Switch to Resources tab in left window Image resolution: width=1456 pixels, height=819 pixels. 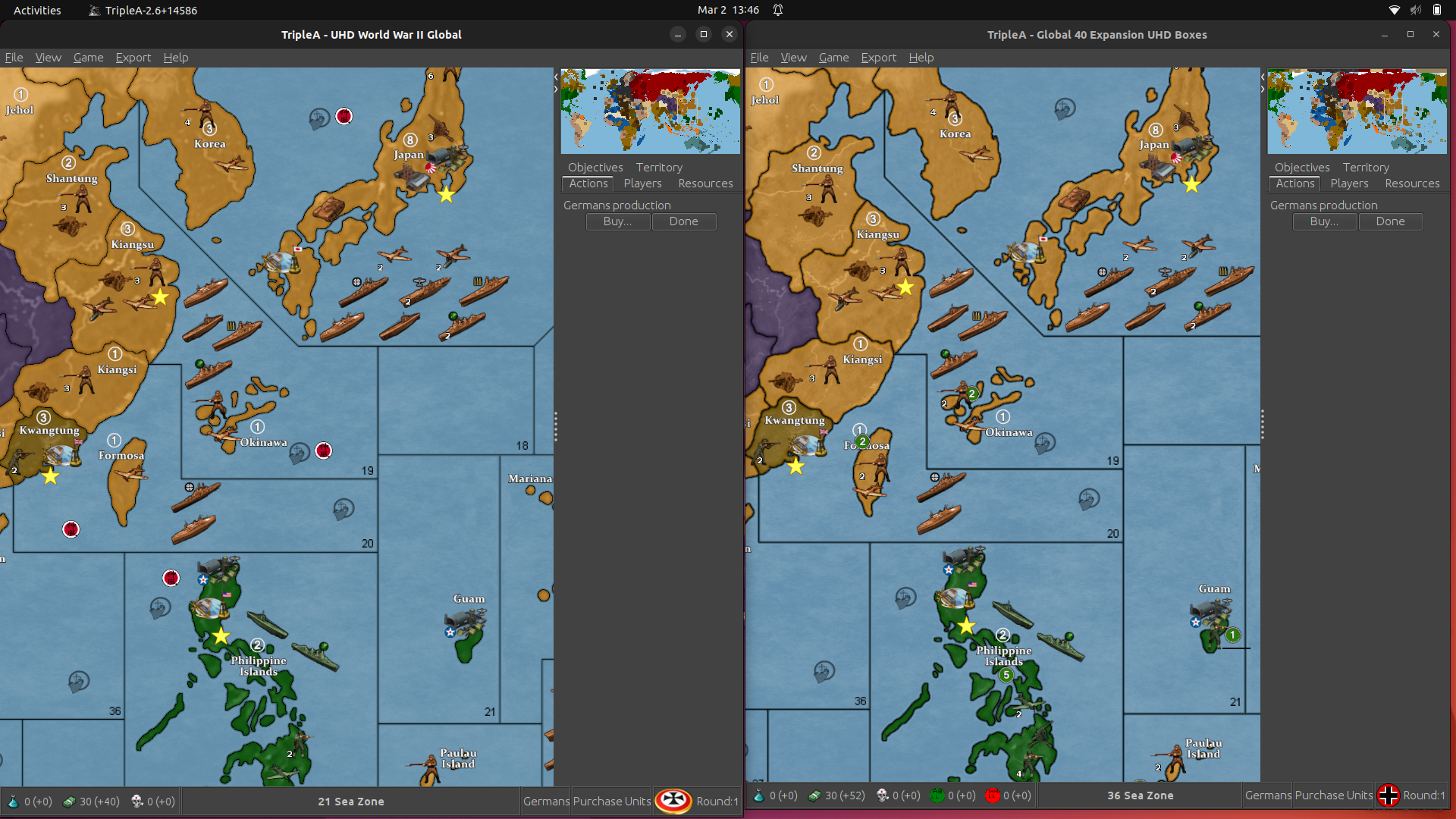click(x=705, y=184)
